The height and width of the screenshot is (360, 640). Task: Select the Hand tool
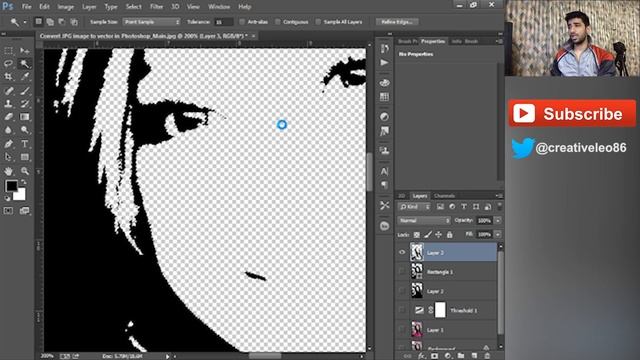pyautogui.click(x=8, y=171)
